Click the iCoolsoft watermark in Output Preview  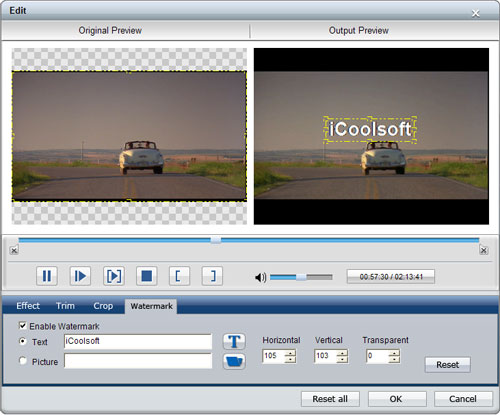[x=370, y=129]
